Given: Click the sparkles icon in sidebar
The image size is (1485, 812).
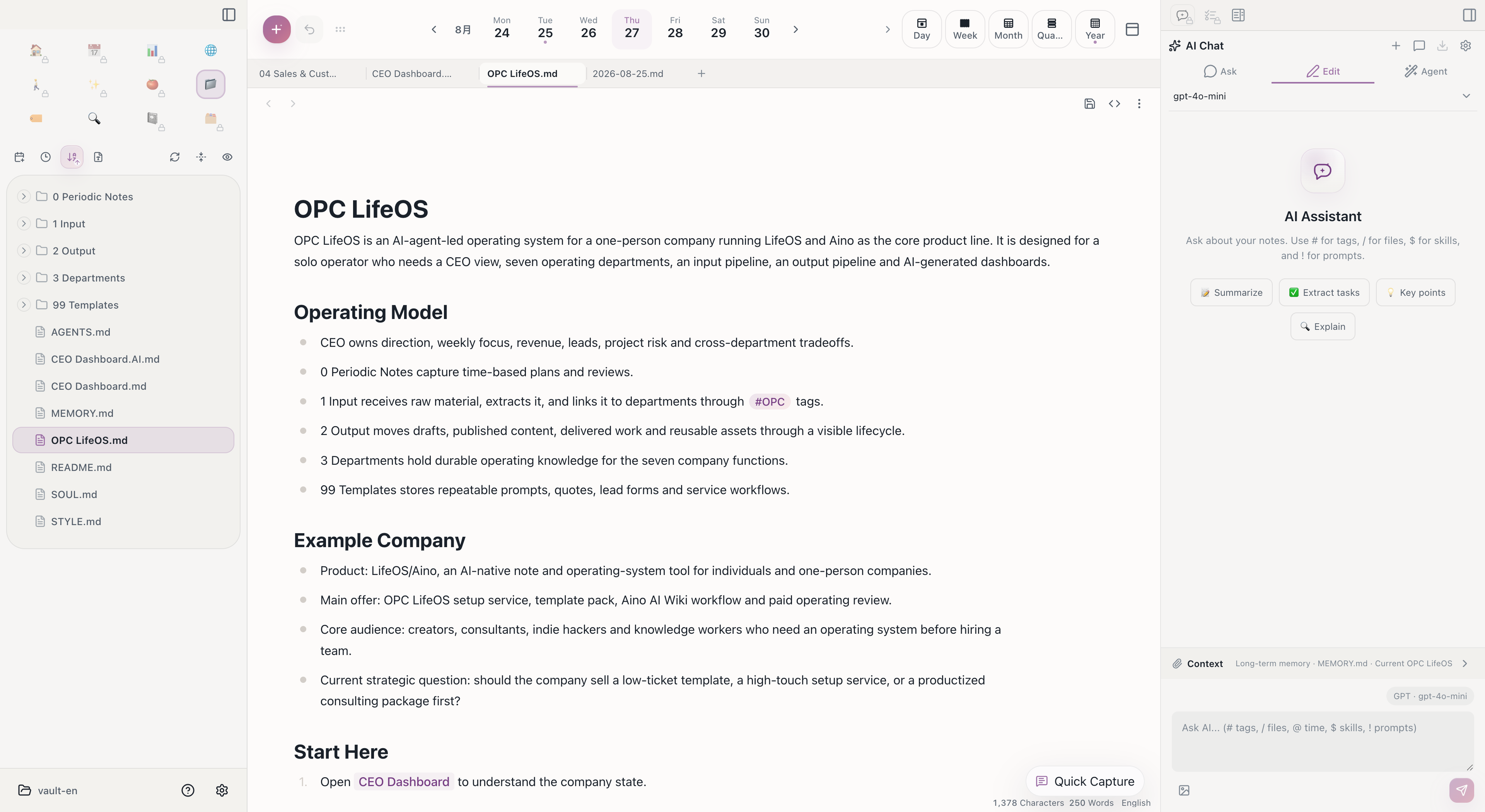Looking at the screenshot, I should tap(94, 85).
